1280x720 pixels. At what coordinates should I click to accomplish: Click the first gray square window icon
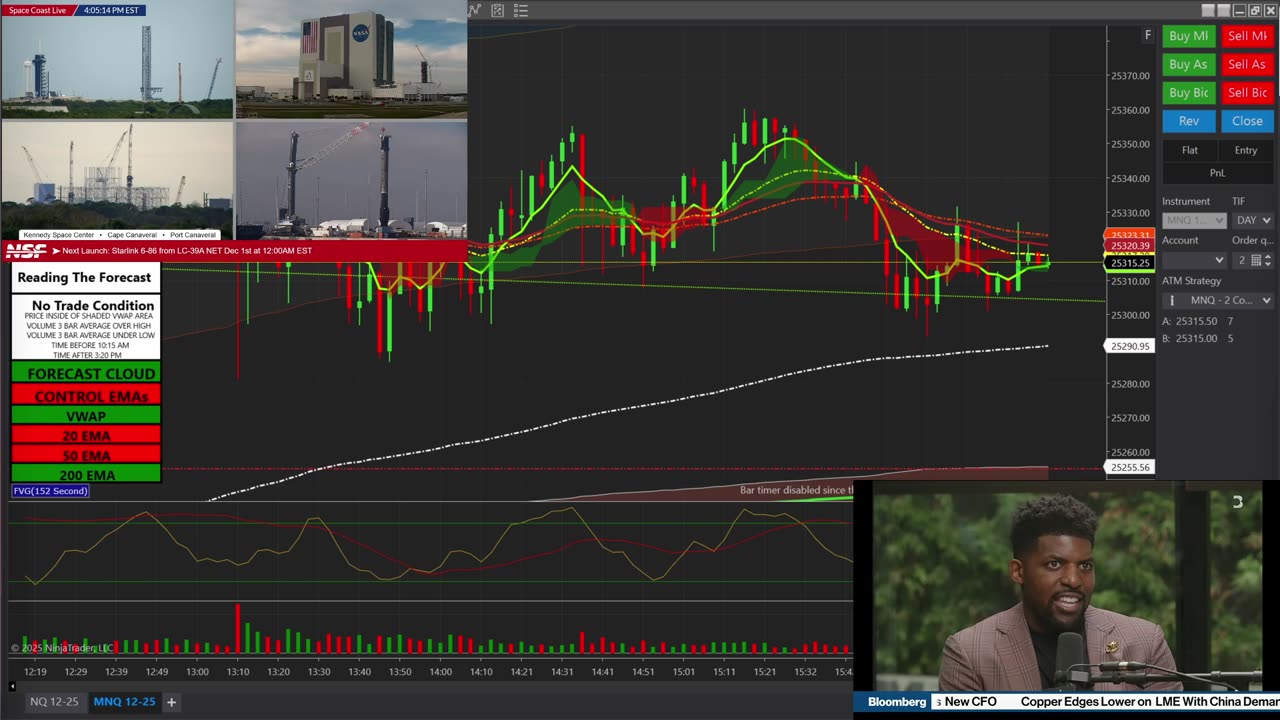pos(1208,10)
